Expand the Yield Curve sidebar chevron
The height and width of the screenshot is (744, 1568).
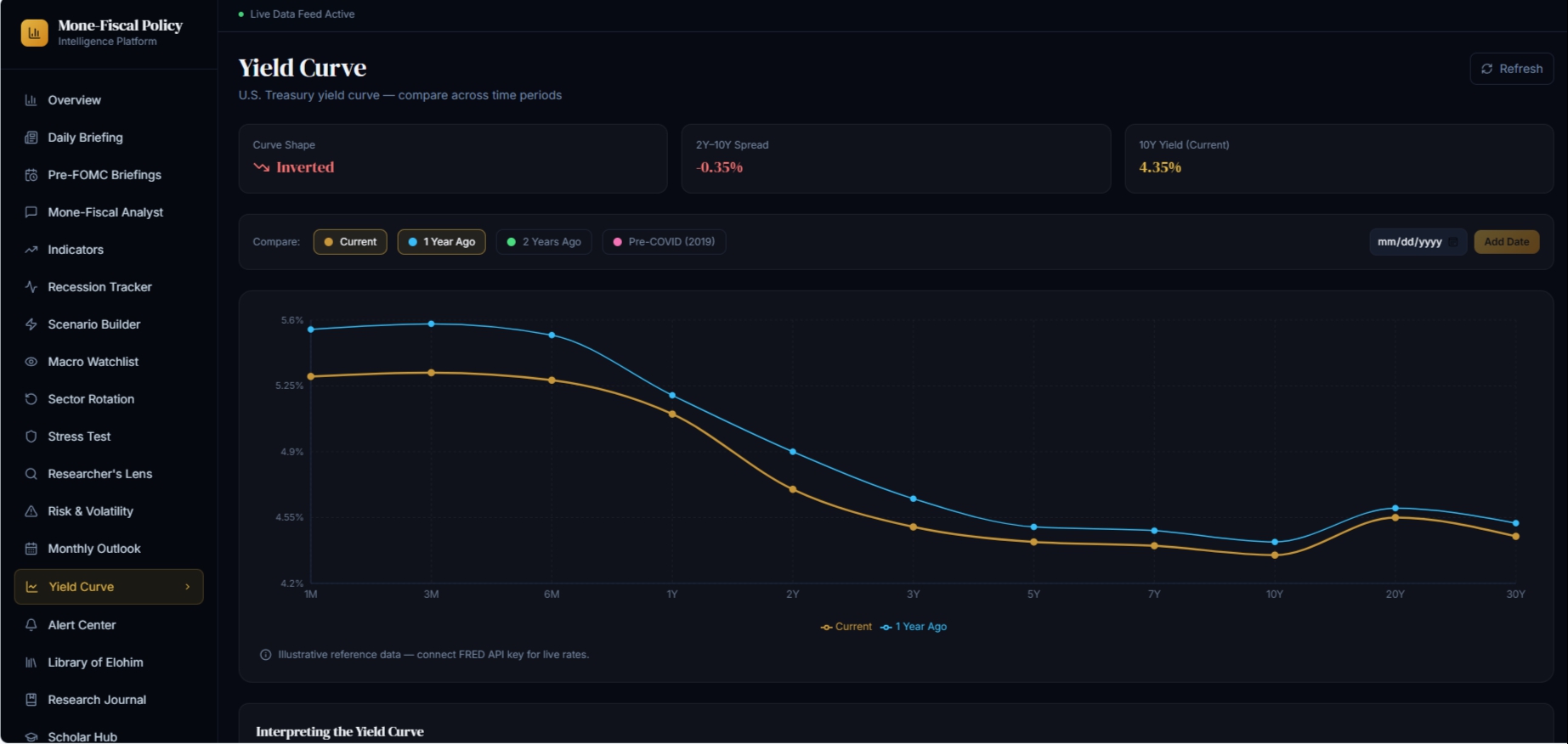coord(188,587)
